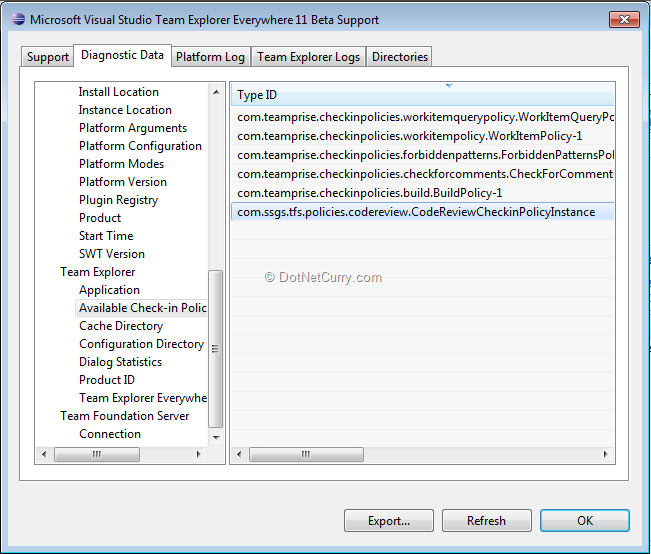Select Platform Arguments item
This screenshot has width=651, height=554.
133,128
